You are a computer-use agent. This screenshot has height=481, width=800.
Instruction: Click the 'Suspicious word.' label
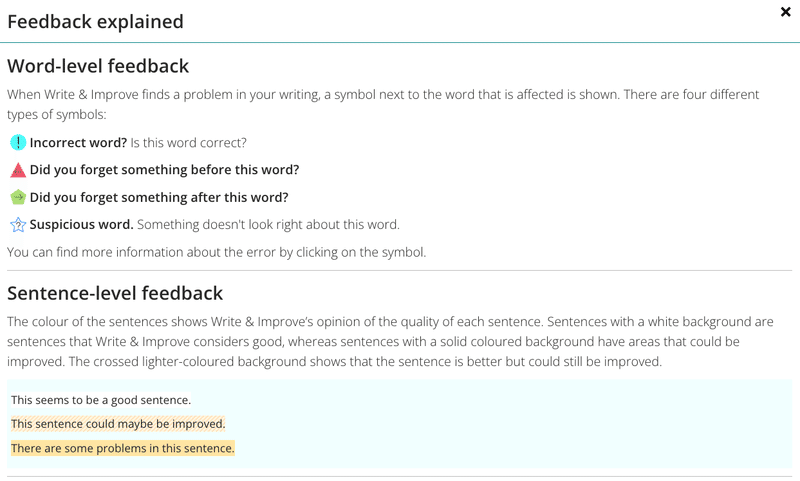point(82,224)
